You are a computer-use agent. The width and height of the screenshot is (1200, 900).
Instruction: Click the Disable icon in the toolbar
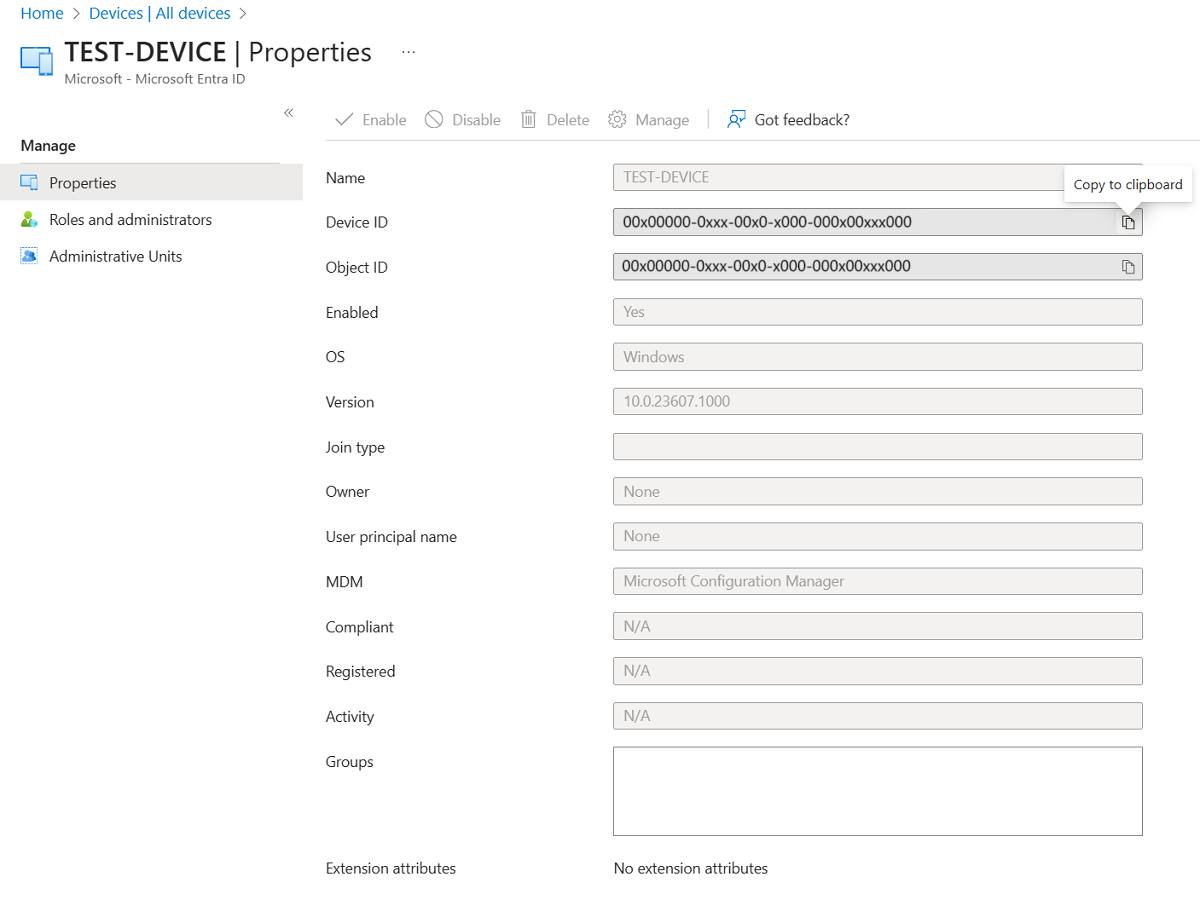point(432,119)
